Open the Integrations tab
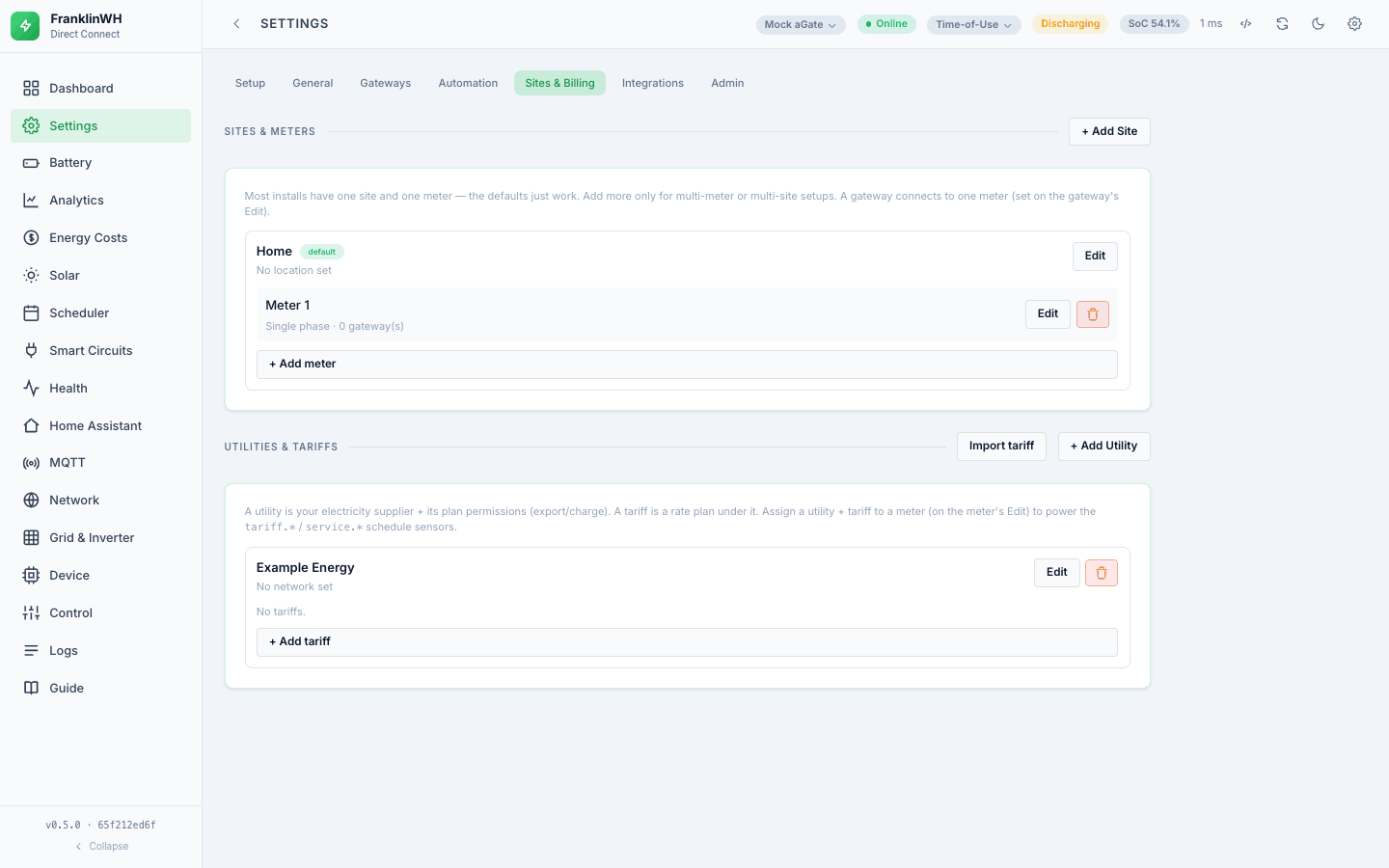The height and width of the screenshot is (868, 1389). pyautogui.click(x=653, y=84)
